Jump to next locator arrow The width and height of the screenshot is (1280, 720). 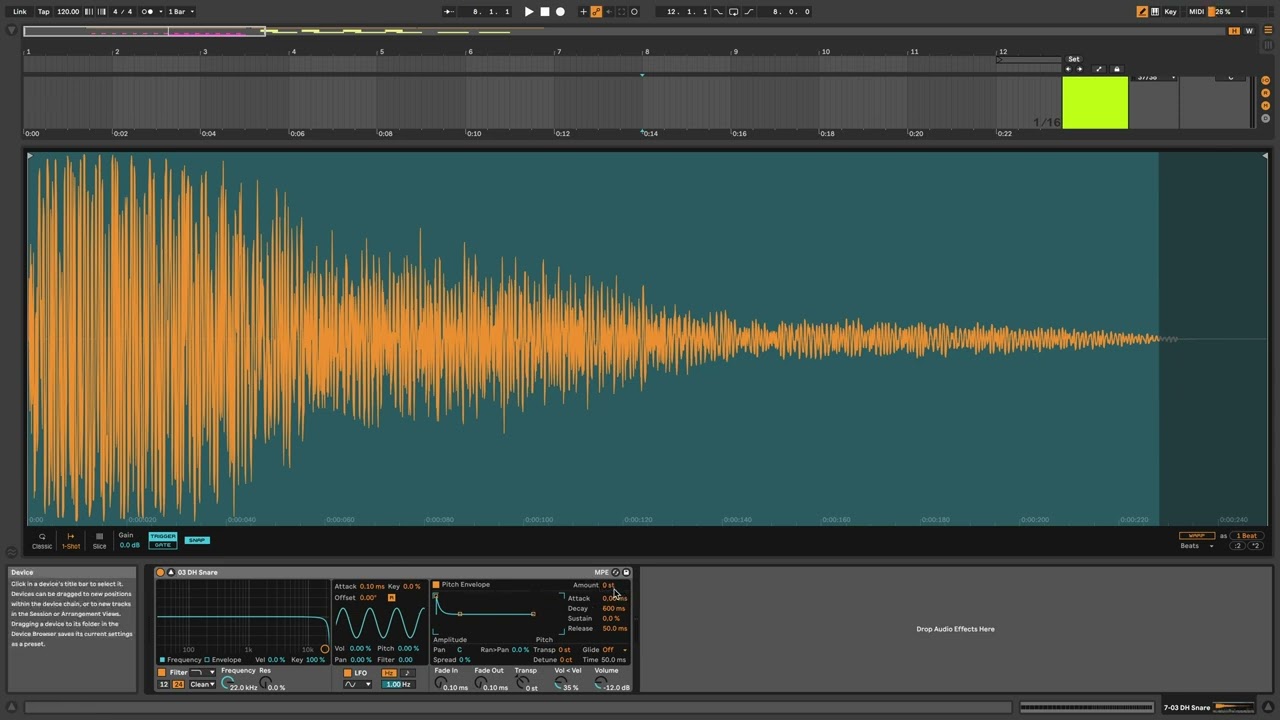click(x=1079, y=69)
